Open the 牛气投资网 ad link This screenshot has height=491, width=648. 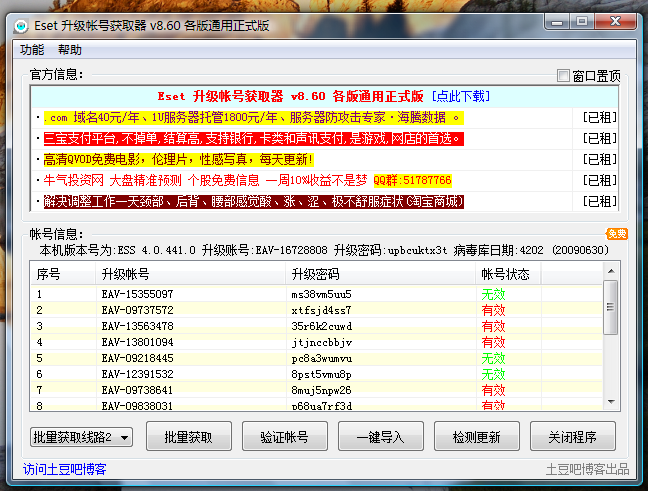[205, 180]
